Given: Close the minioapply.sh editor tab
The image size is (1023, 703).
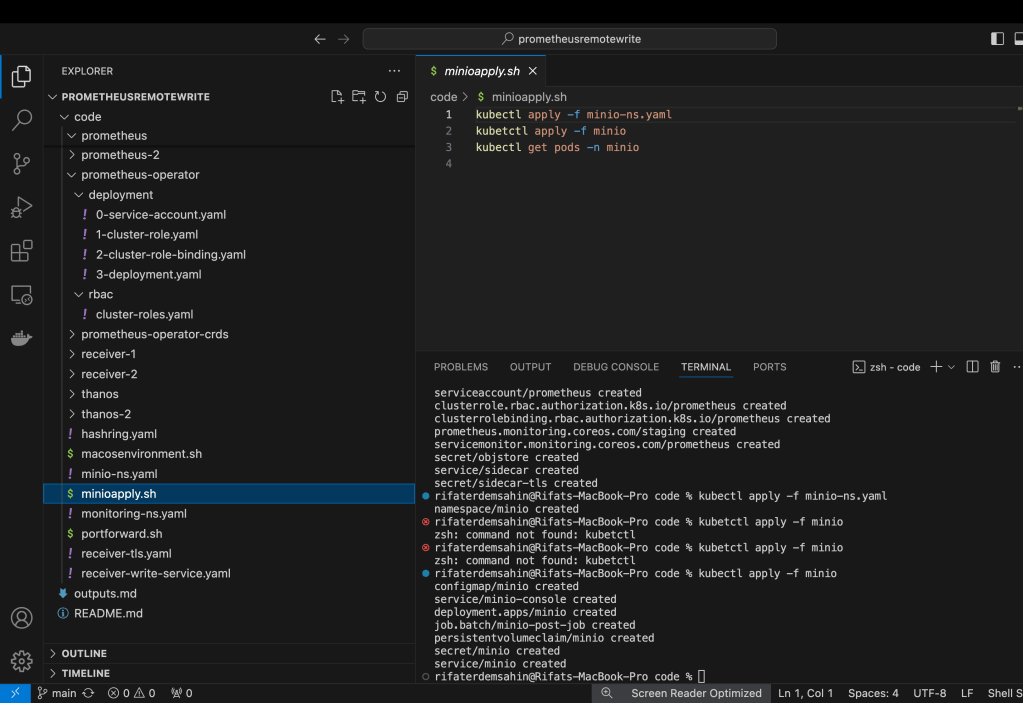Looking at the screenshot, I should [x=533, y=71].
